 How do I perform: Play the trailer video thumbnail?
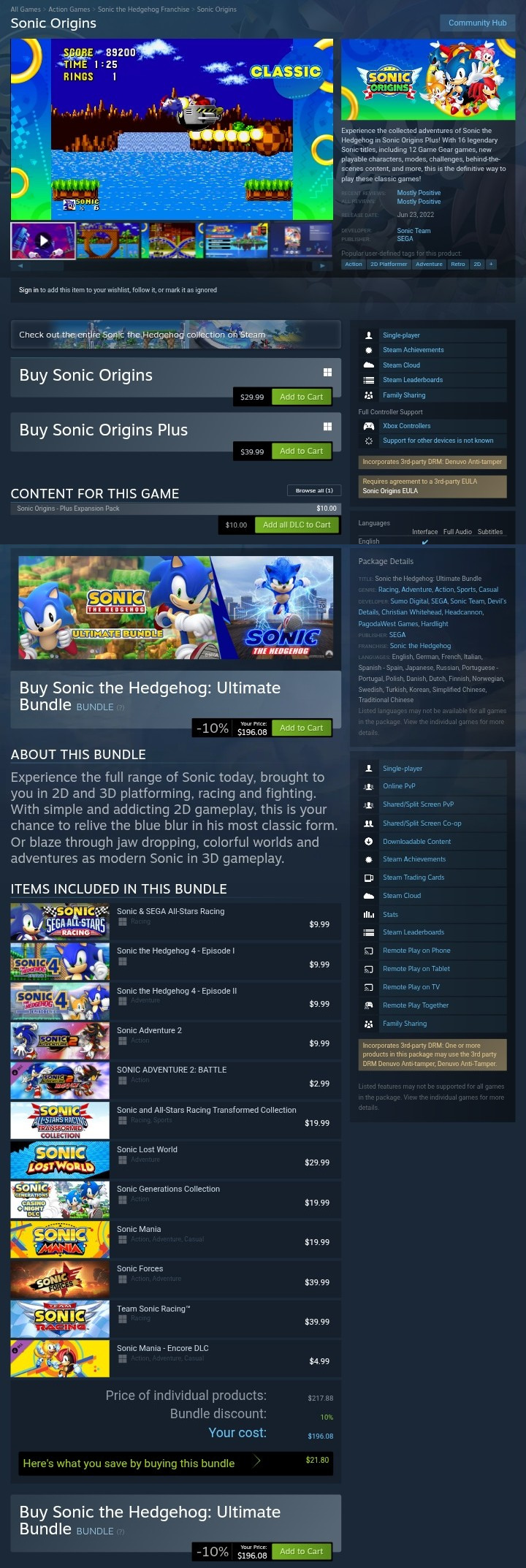[43, 240]
